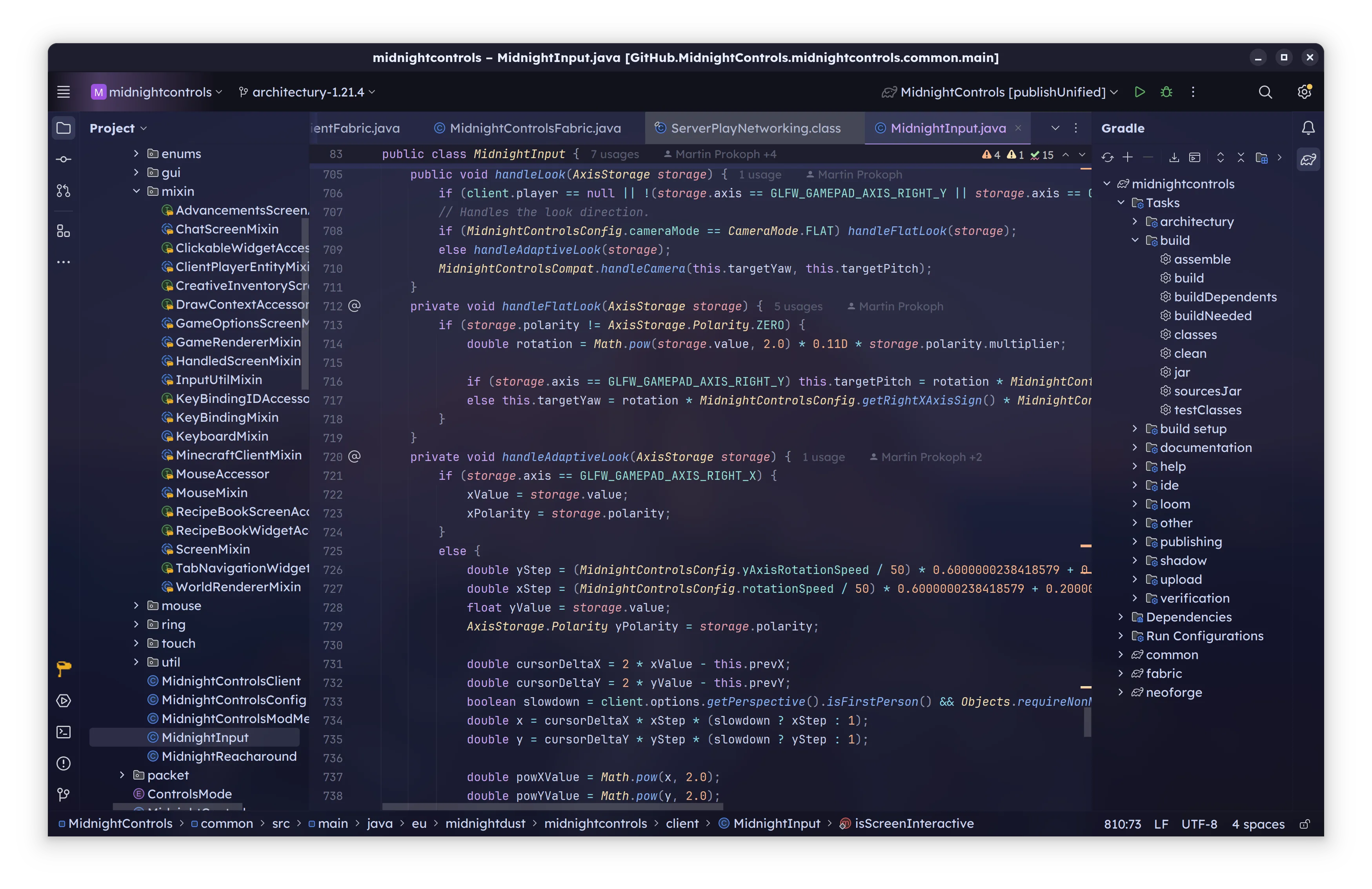Open the Commit tool window
Viewport: 1372px width, 889px height.
(63, 159)
